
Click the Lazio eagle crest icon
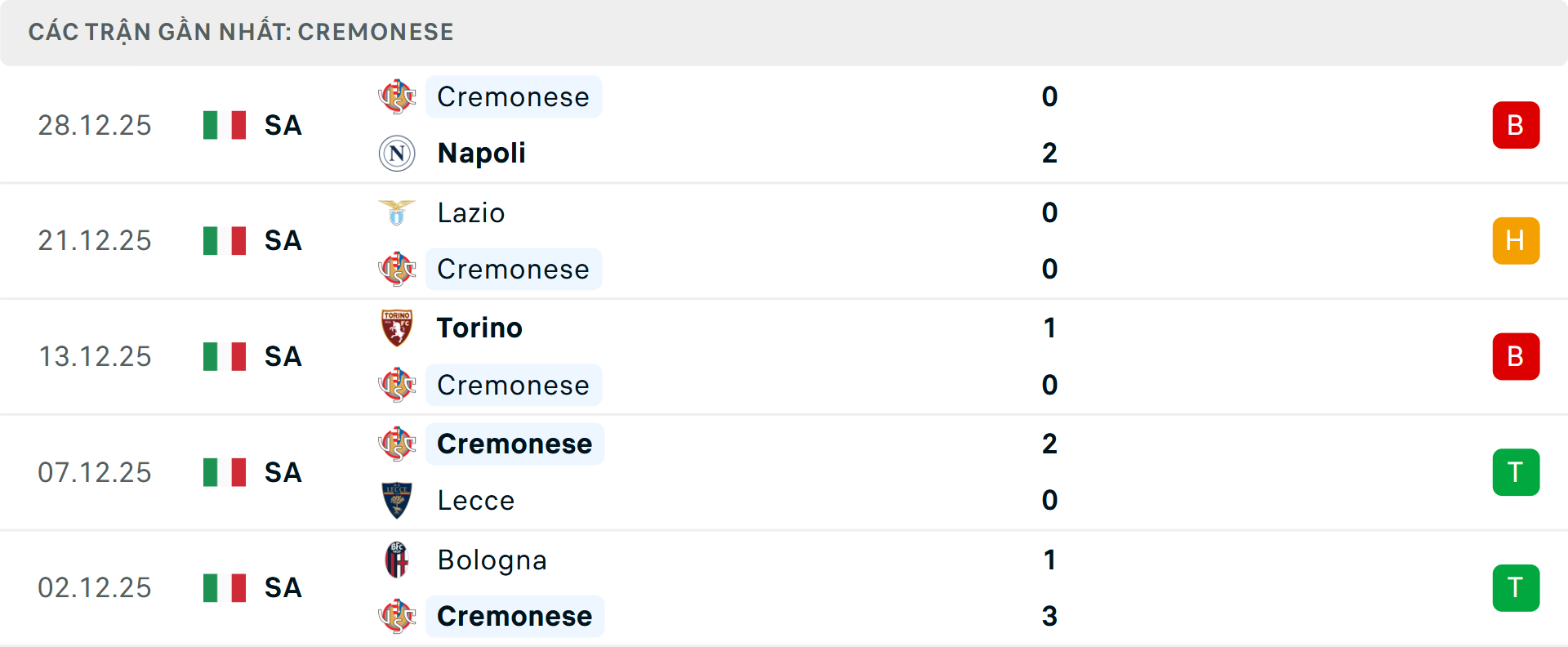point(397,213)
